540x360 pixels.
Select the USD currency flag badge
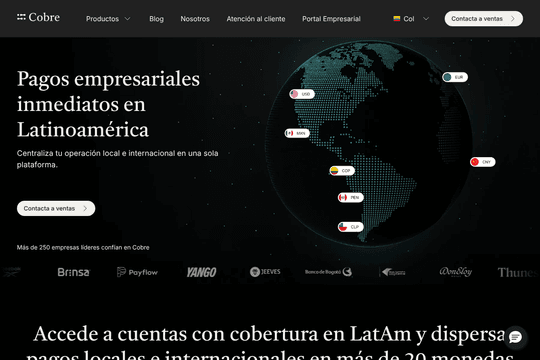click(x=302, y=94)
